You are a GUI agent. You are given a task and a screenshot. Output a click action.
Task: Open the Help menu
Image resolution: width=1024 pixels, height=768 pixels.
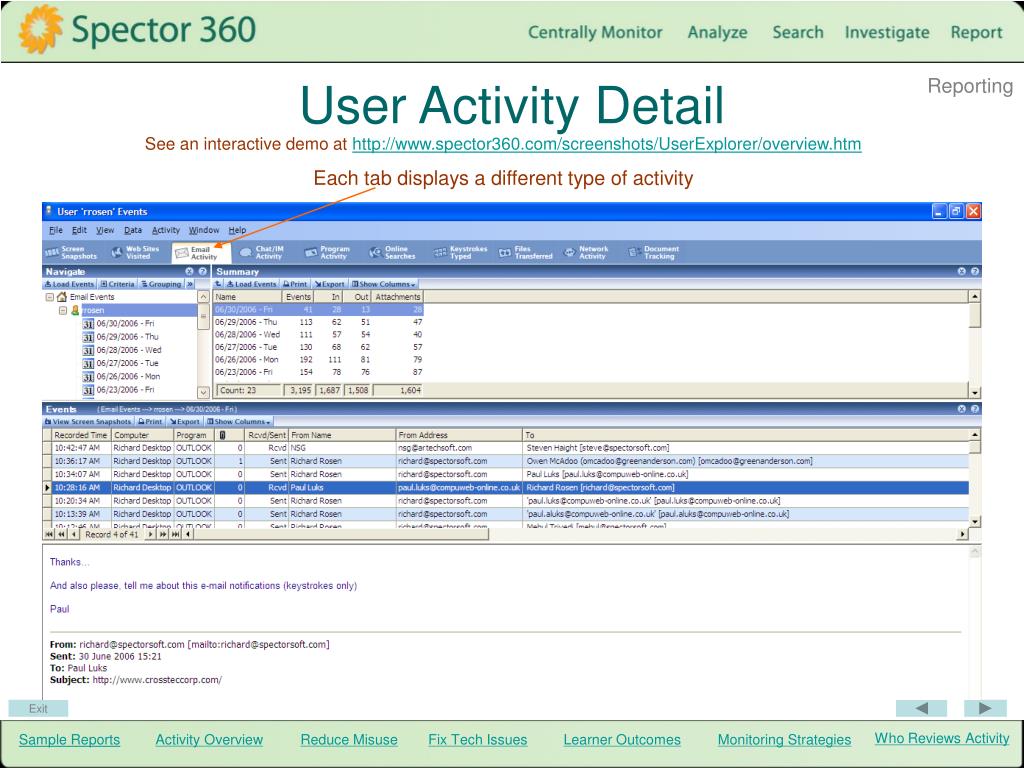point(237,230)
